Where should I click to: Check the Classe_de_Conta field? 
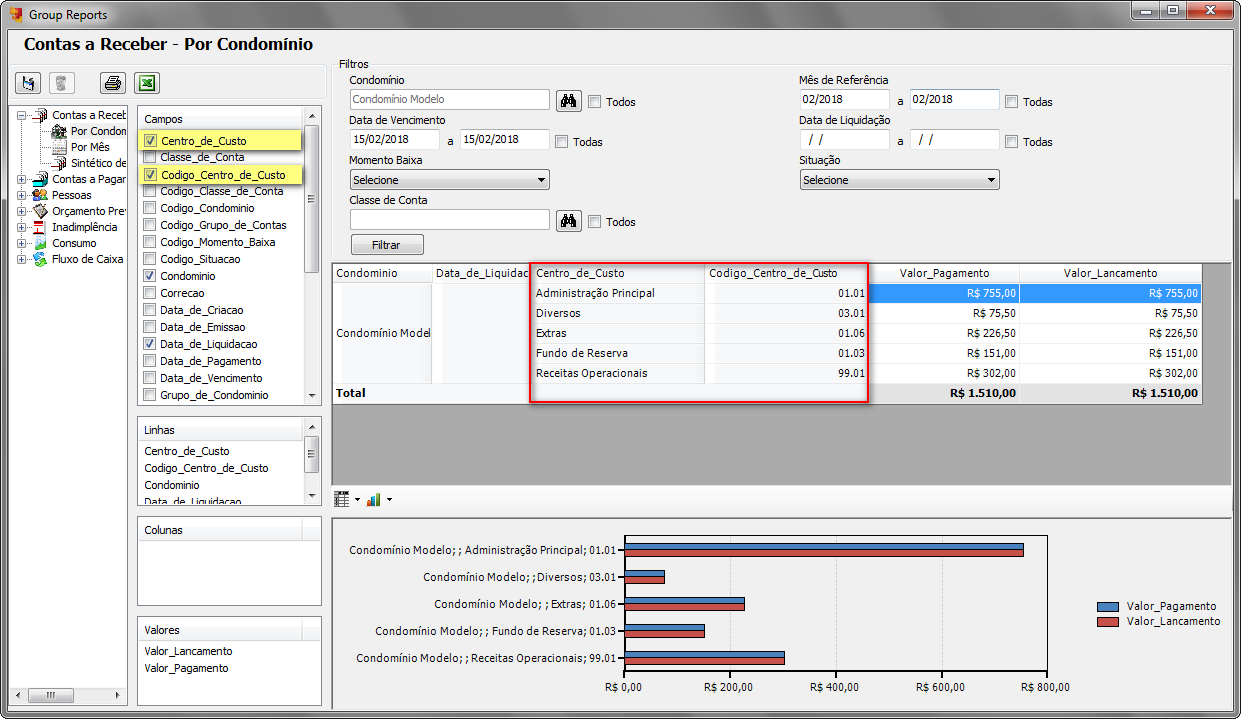tap(150, 157)
